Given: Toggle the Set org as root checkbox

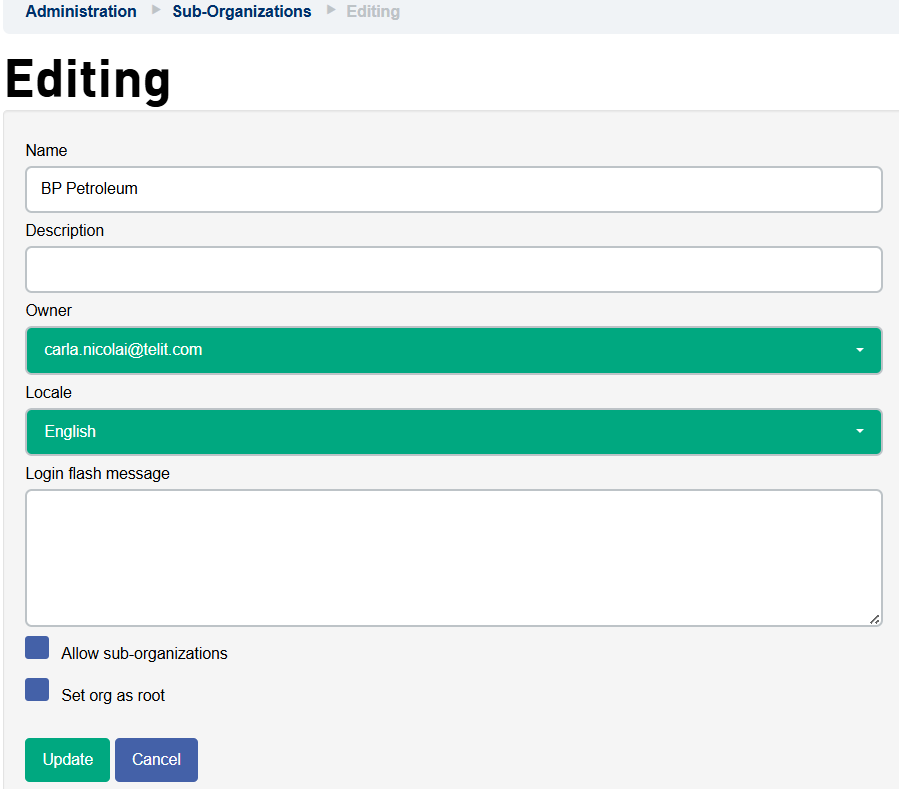Looking at the screenshot, I should [37, 689].
